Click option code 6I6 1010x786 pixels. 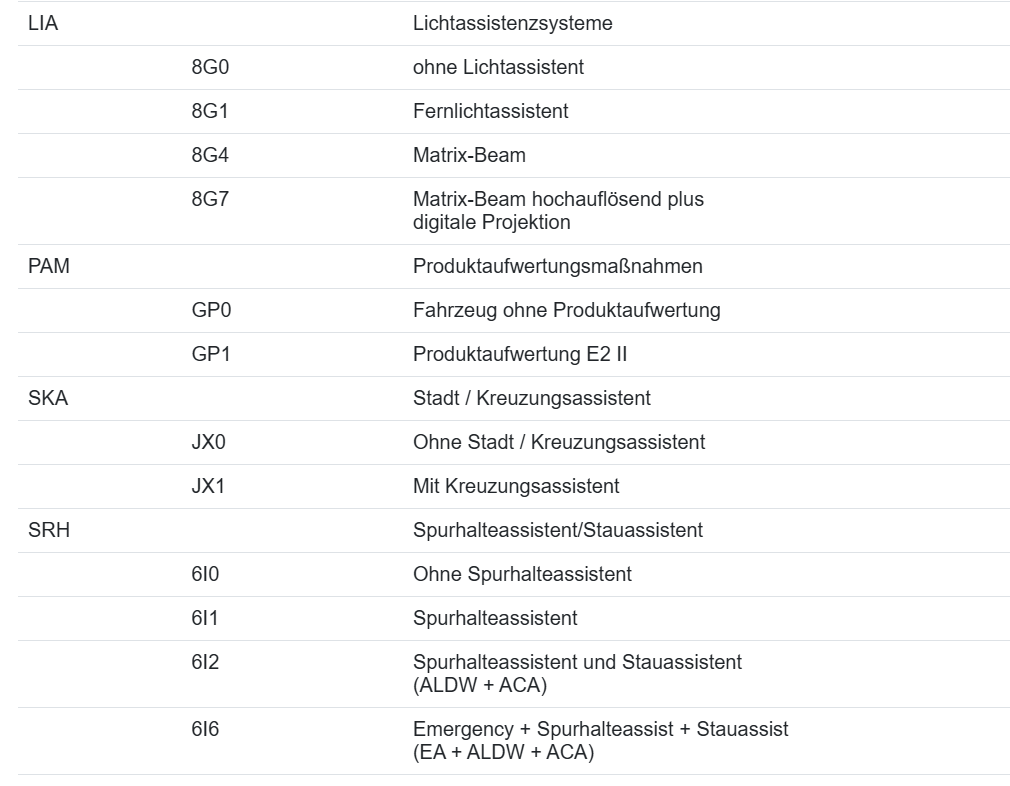(205, 730)
